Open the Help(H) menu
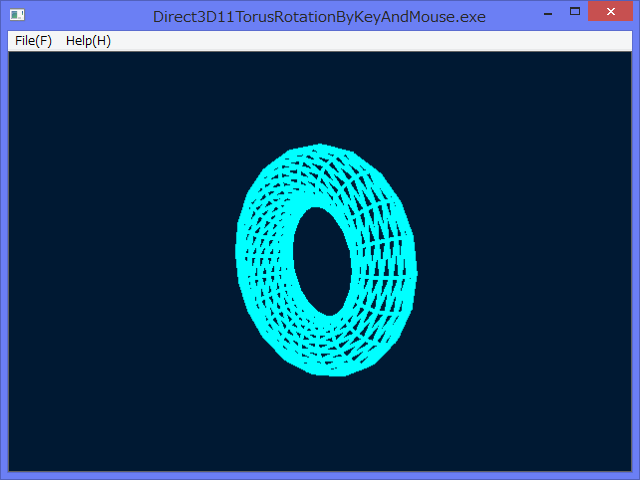This screenshot has width=640, height=480. coord(88,41)
